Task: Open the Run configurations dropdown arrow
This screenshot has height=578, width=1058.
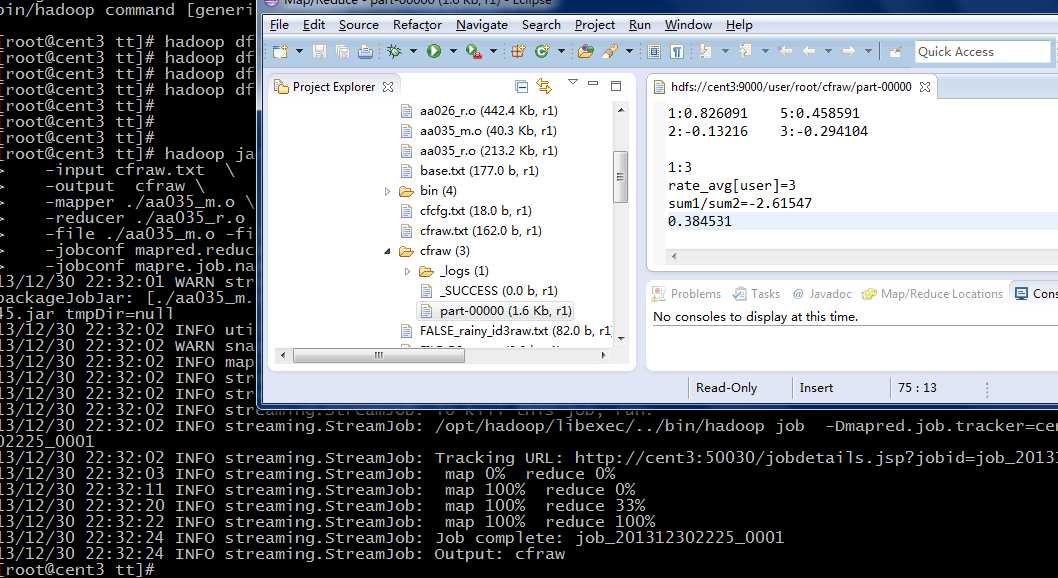Action: 453,51
